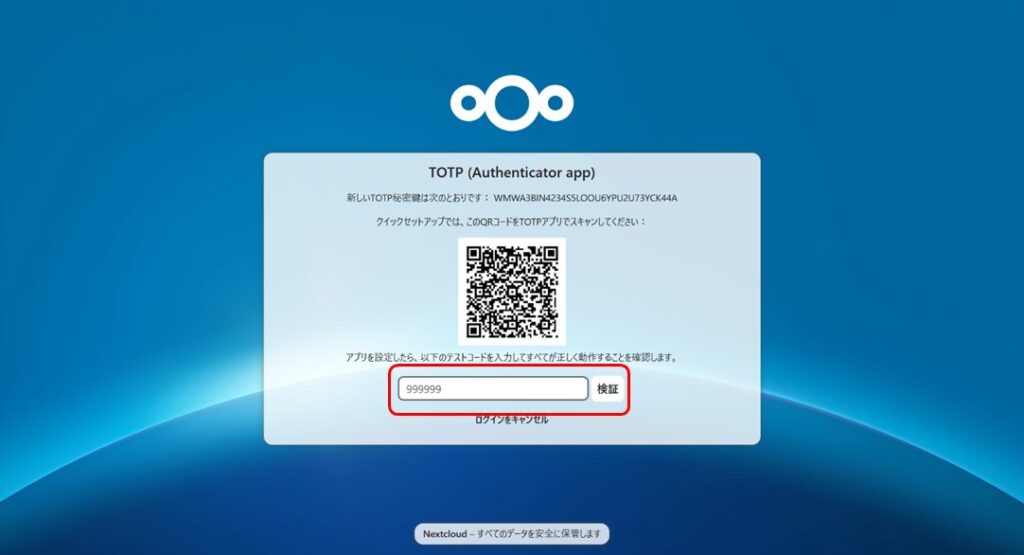The width and height of the screenshot is (1024, 555).
Task: Click the TOTP (Authenticator app) heading
Action: [x=511, y=172]
